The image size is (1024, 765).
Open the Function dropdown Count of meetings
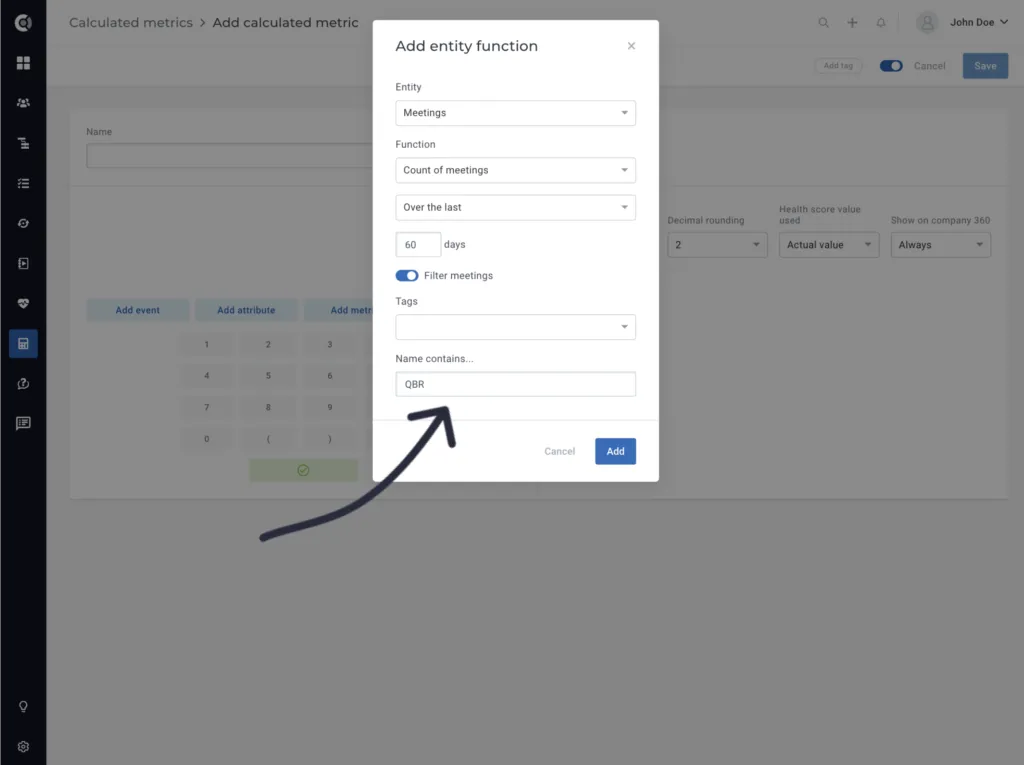tap(515, 170)
